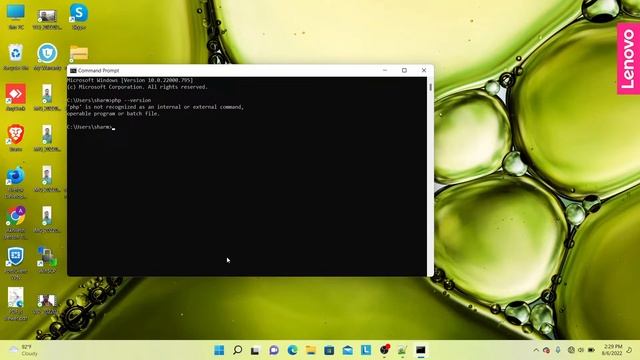Screen dimensions: 640x360
Task: Launch Microsoft Edge from the taskbar
Action: coord(292,350)
